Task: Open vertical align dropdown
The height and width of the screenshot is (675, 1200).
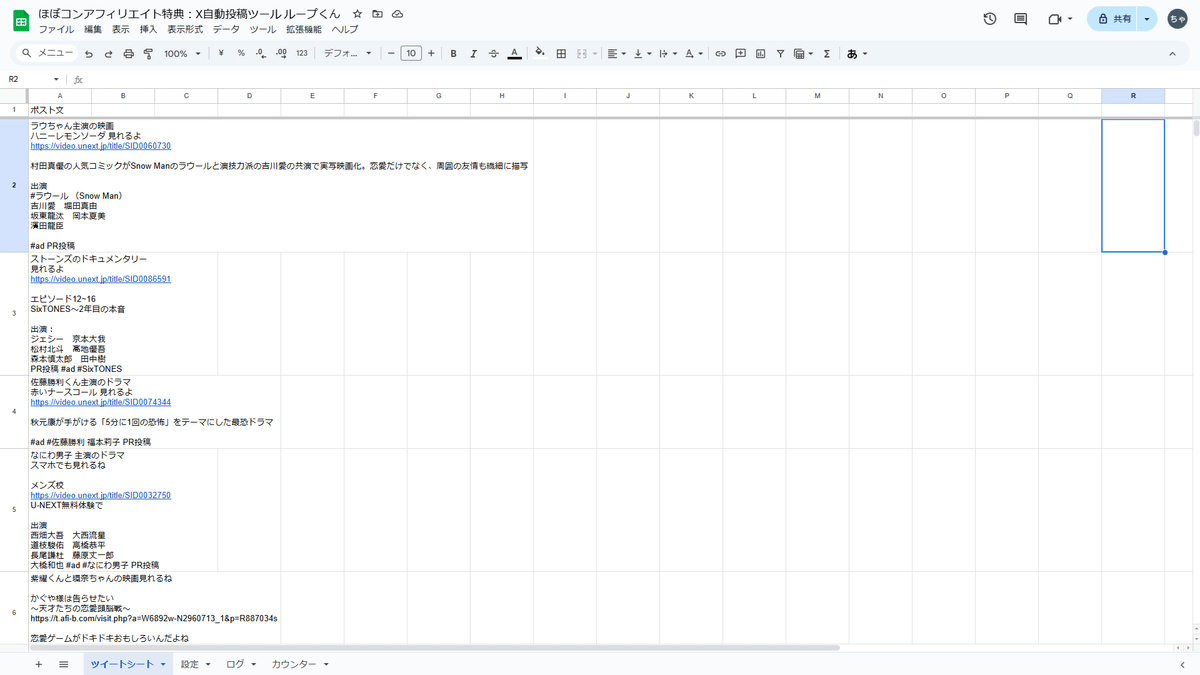Action: [643, 54]
